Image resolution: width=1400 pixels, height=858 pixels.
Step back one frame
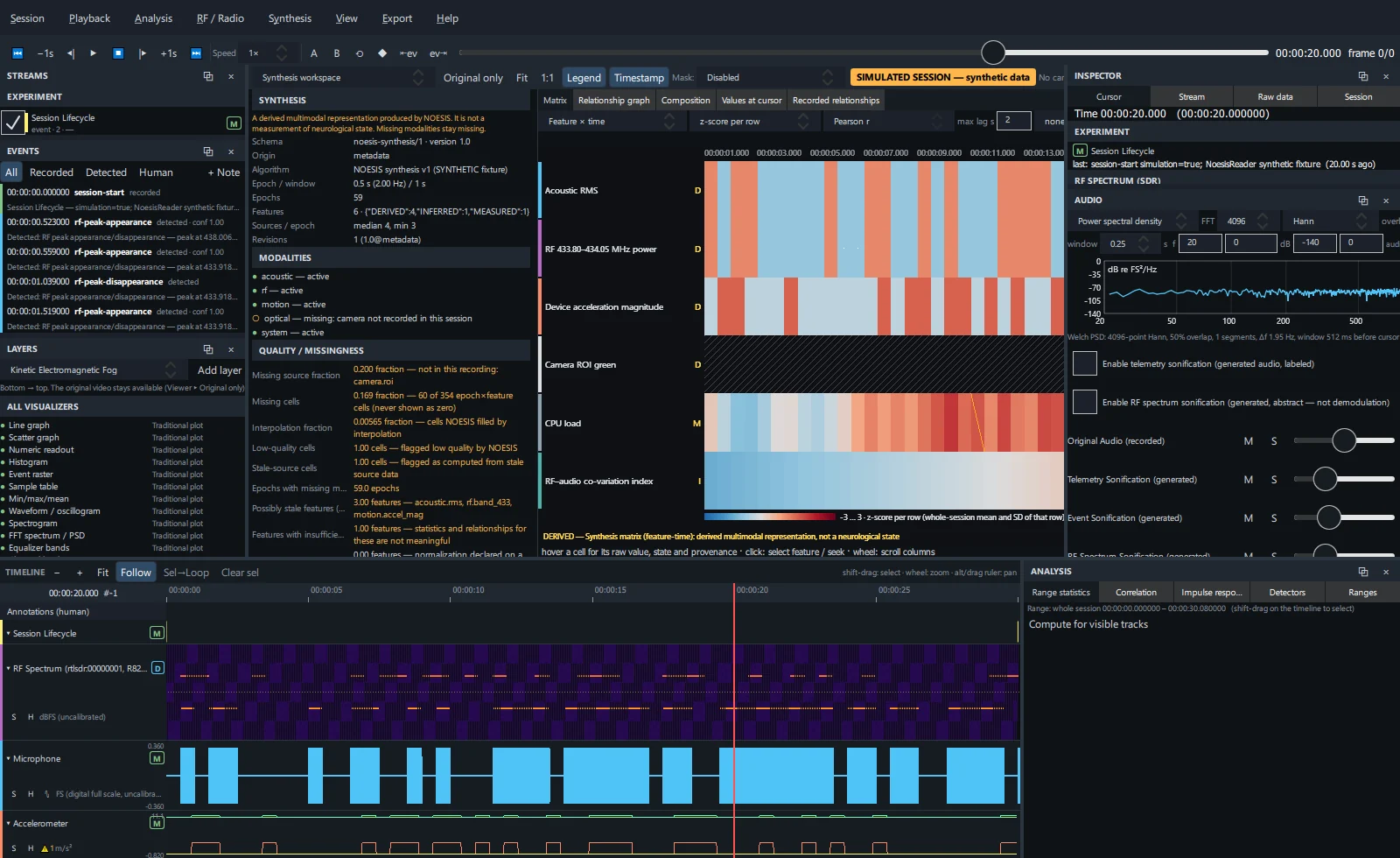coord(71,53)
